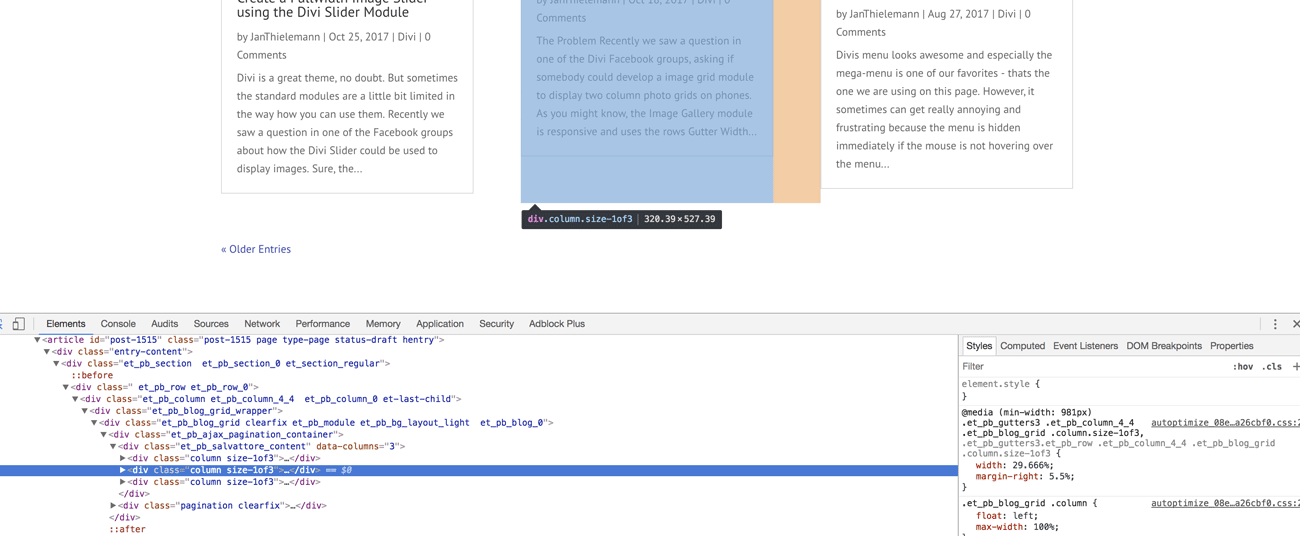Collapse the article post-1515 node

37,340
